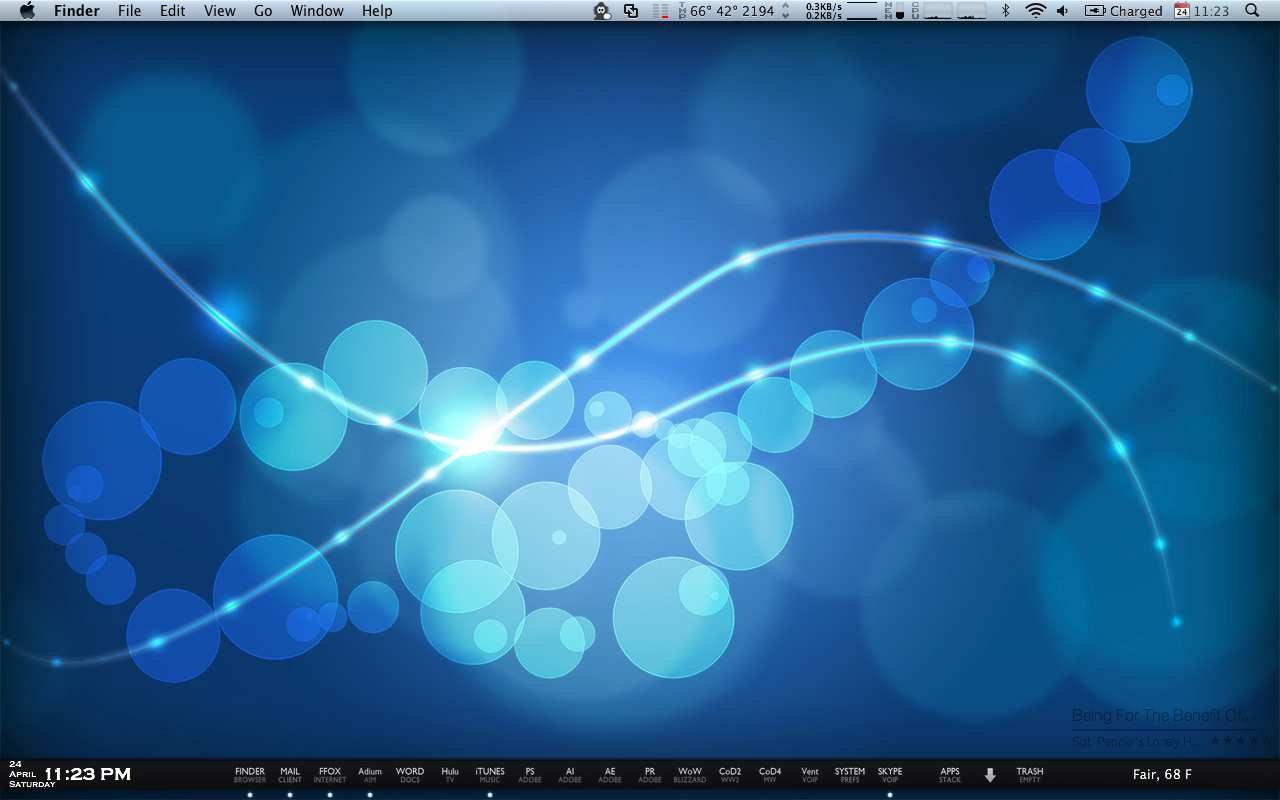Open the Go menu
The image size is (1280, 800).
tap(263, 11)
